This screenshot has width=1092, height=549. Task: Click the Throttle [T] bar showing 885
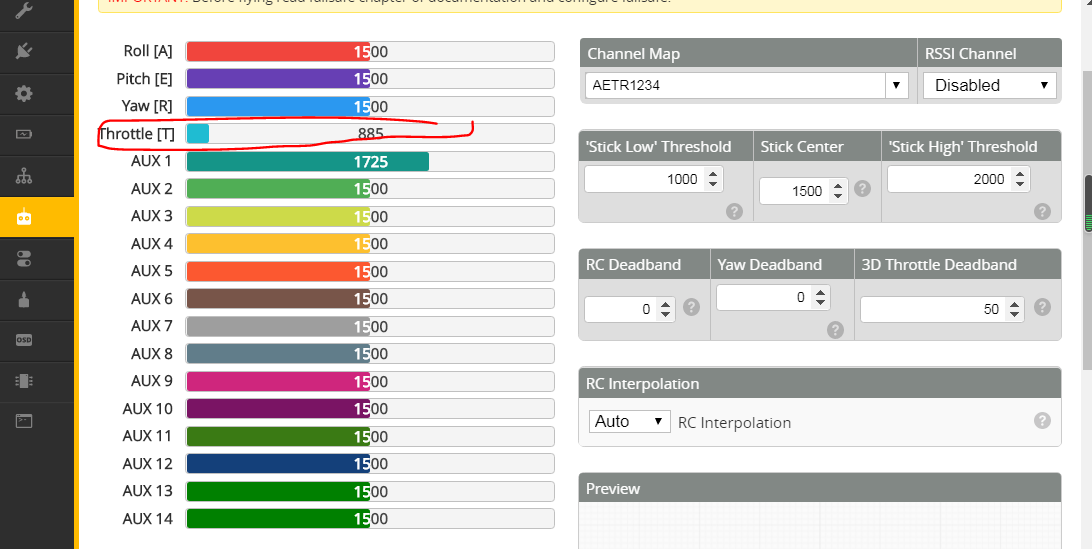pyautogui.click(x=370, y=134)
